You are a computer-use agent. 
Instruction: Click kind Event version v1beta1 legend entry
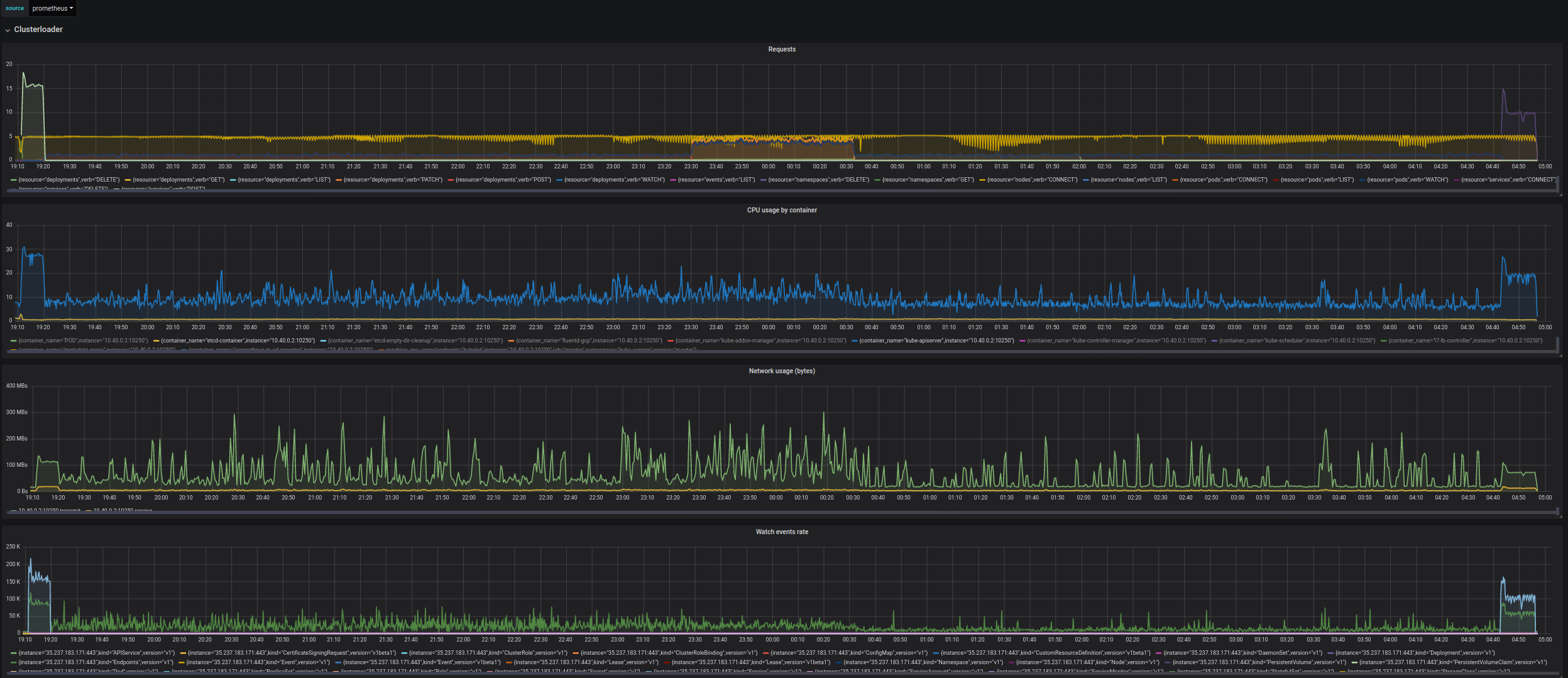(422, 662)
